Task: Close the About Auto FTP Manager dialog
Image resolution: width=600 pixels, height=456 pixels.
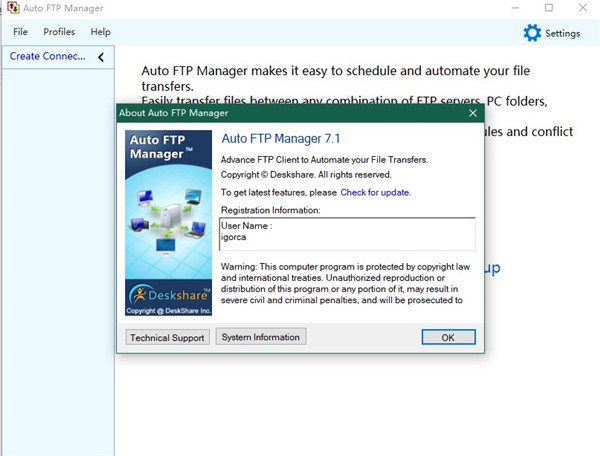Action: coord(473,113)
